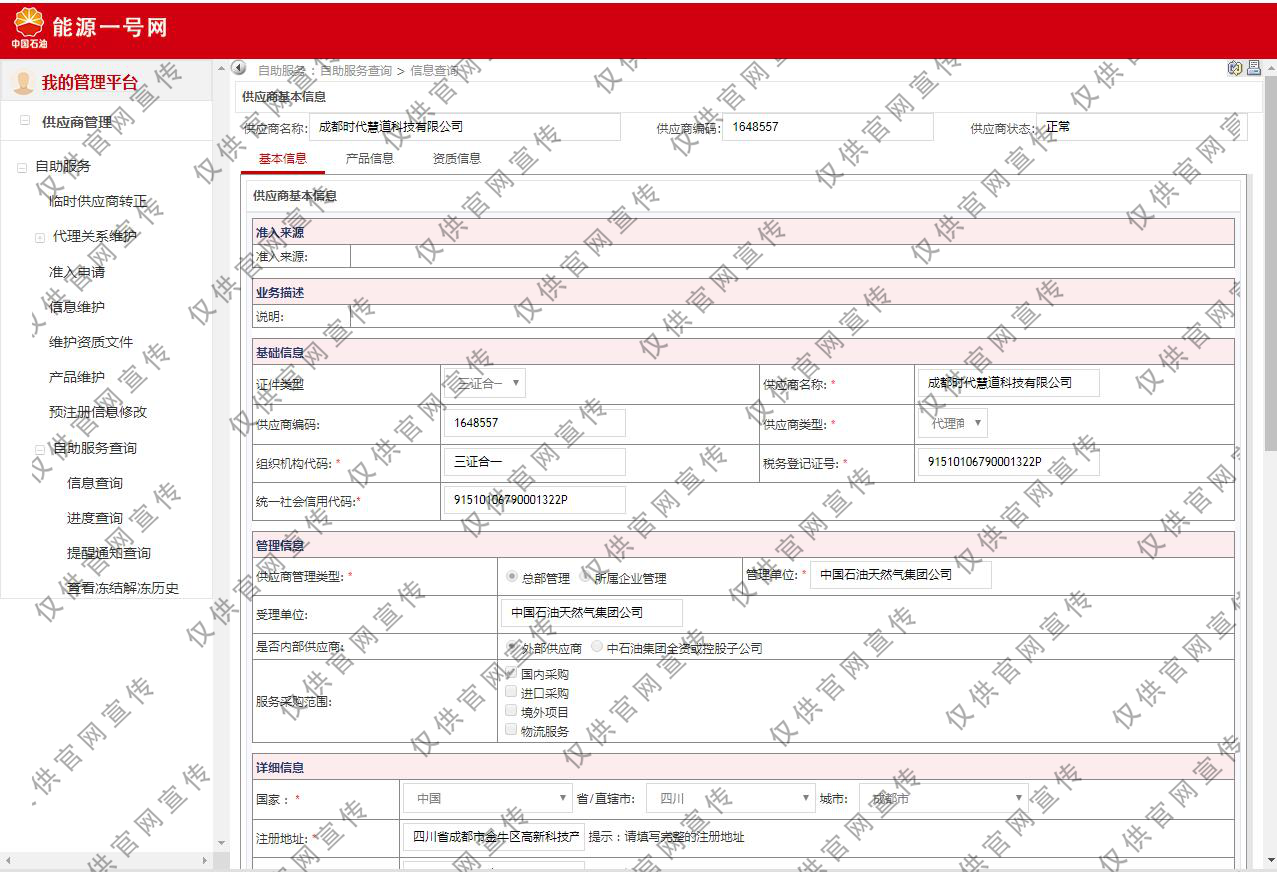The height and width of the screenshot is (872, 1277).
Task: Collapse the 自助服务 tree node
Action: (21, 168)
